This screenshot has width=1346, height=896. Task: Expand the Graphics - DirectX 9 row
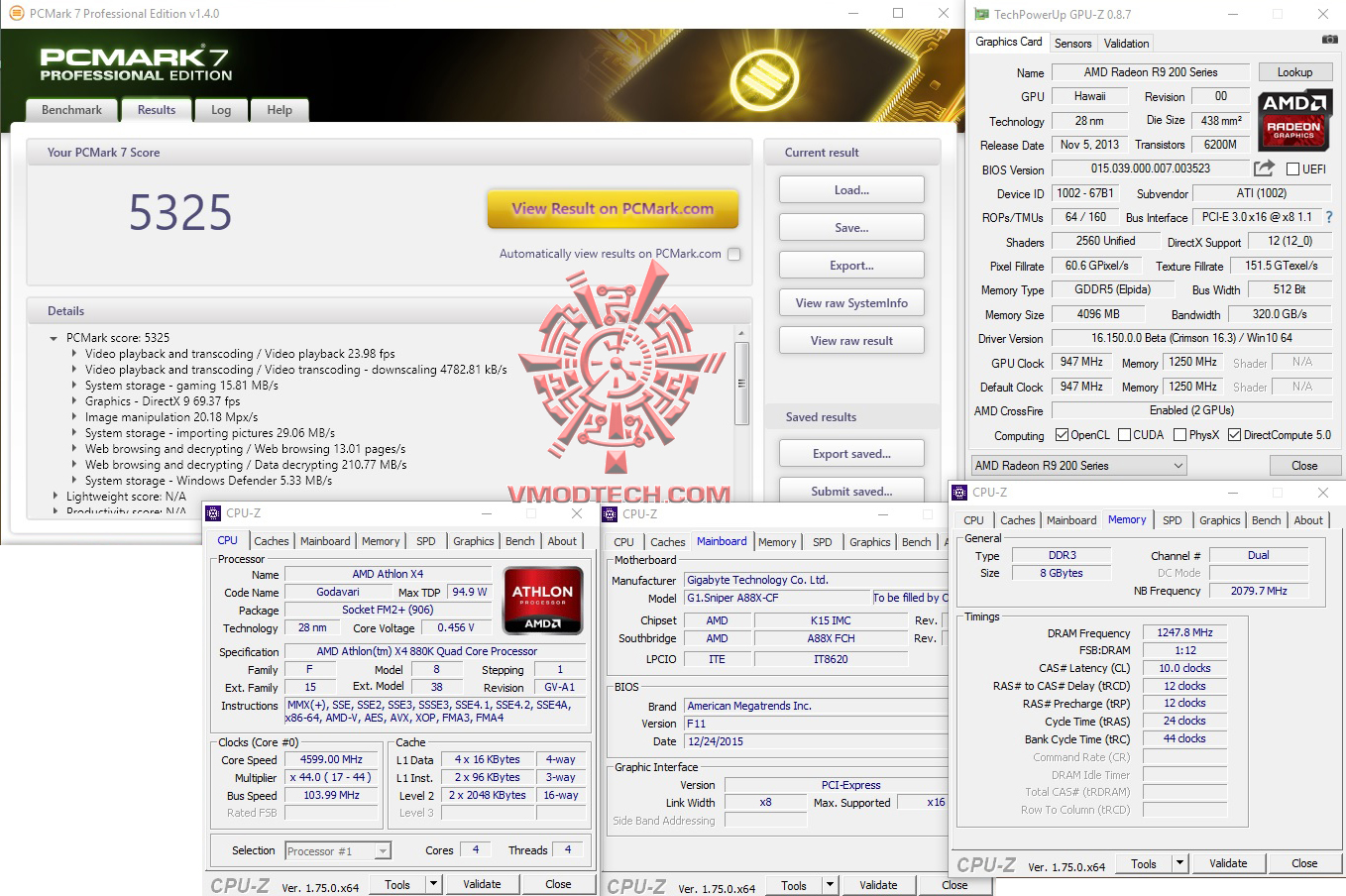pos(74,401)
